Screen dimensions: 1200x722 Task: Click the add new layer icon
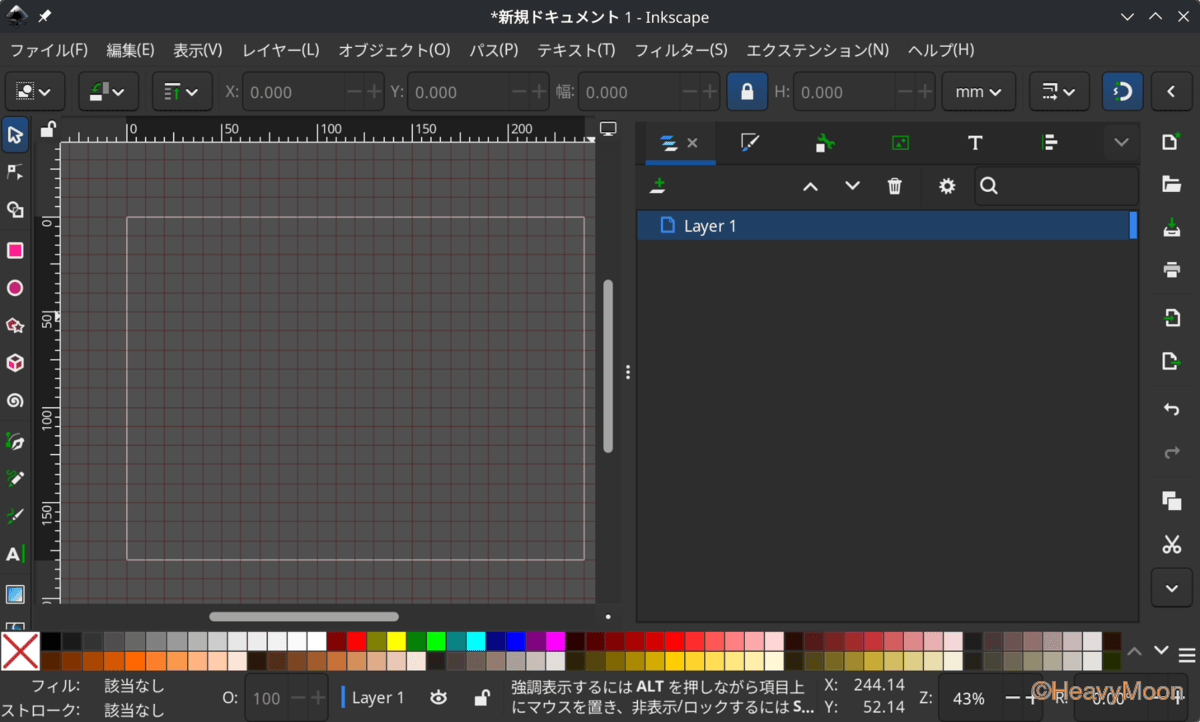(x=658, y=186)
